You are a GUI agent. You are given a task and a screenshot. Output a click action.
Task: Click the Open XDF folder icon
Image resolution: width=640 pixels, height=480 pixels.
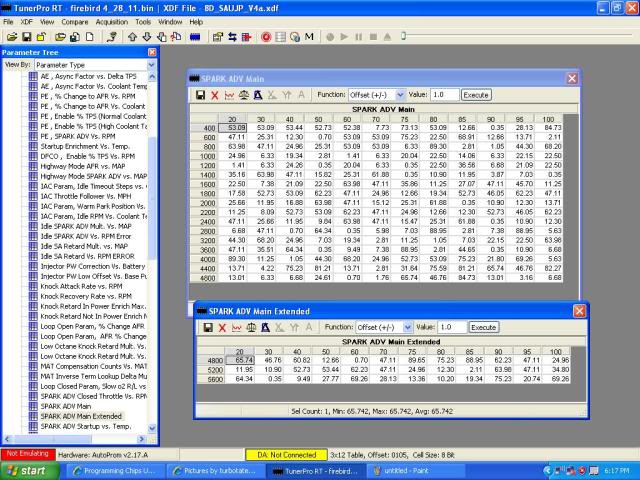[x=60, y=37]
